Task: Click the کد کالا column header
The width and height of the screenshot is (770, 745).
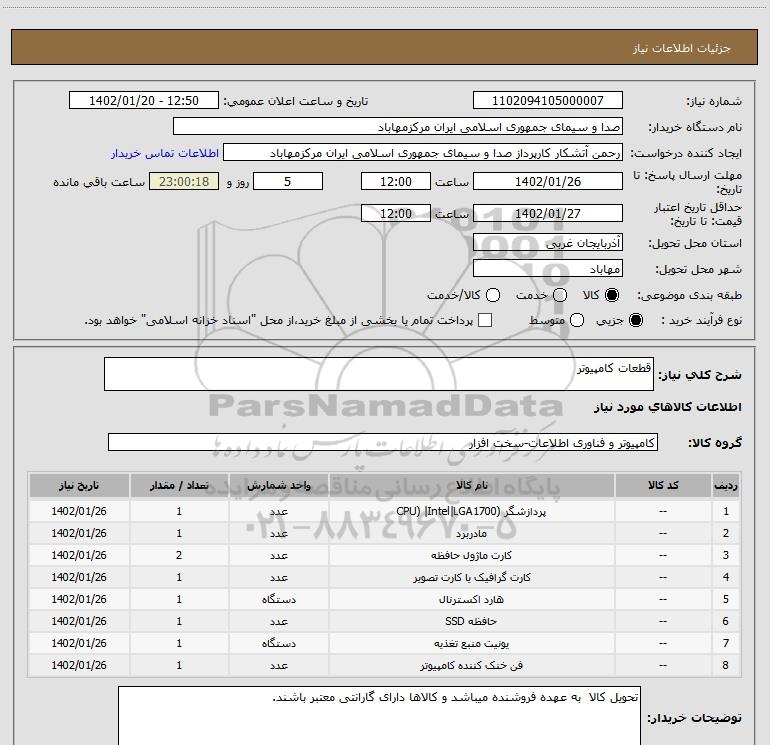Action: pyautogui.click(x=663, y=485)
